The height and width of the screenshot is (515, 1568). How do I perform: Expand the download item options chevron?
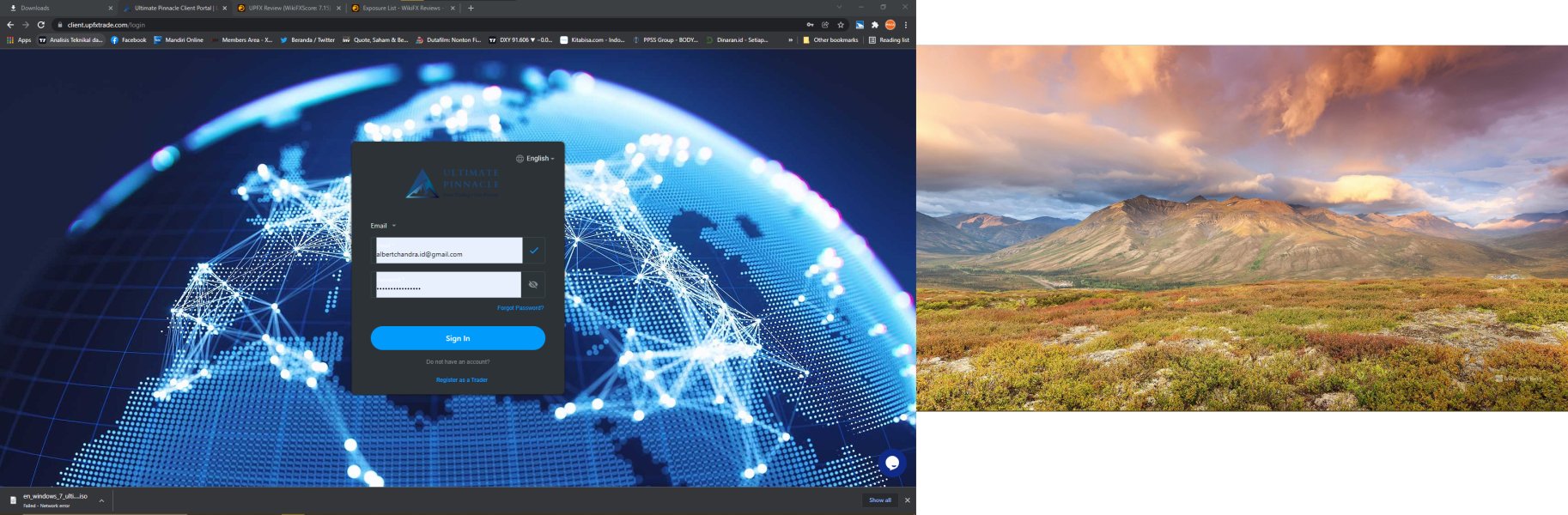click(x=101, y=500)
